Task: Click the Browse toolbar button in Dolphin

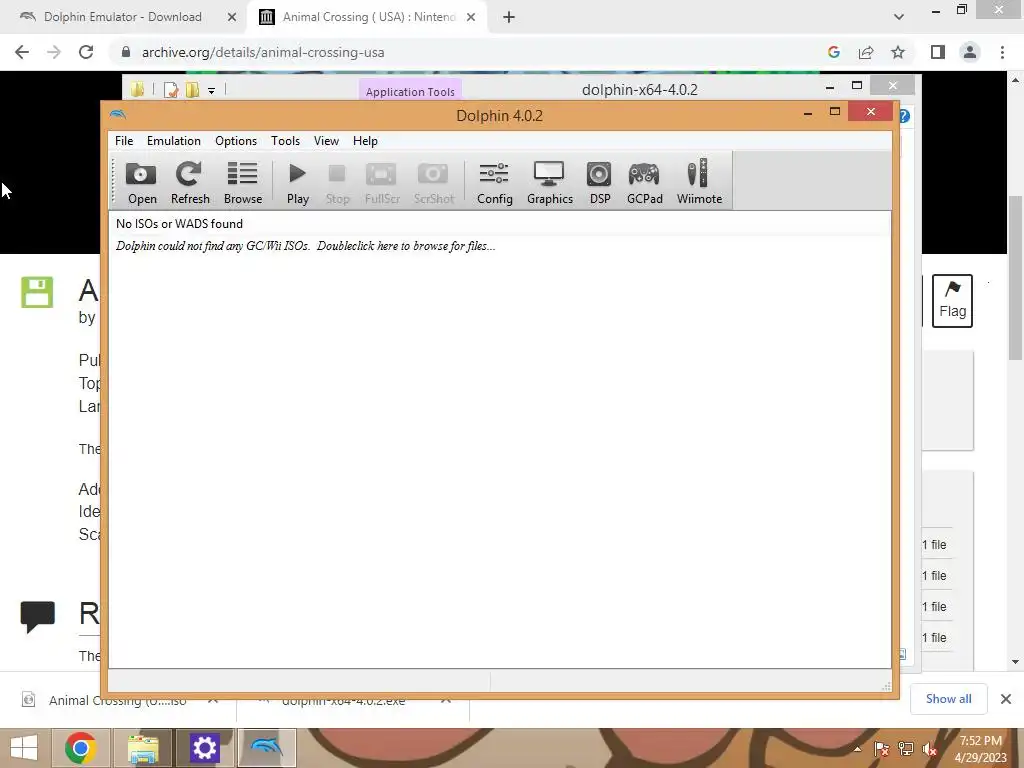Action: click(x=243, y=182)
